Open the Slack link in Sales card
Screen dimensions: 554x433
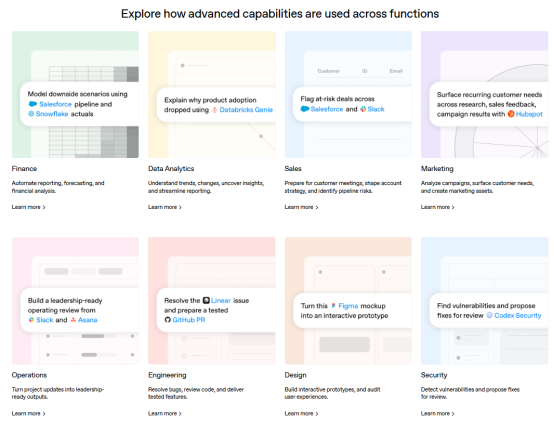pos(376,109)
